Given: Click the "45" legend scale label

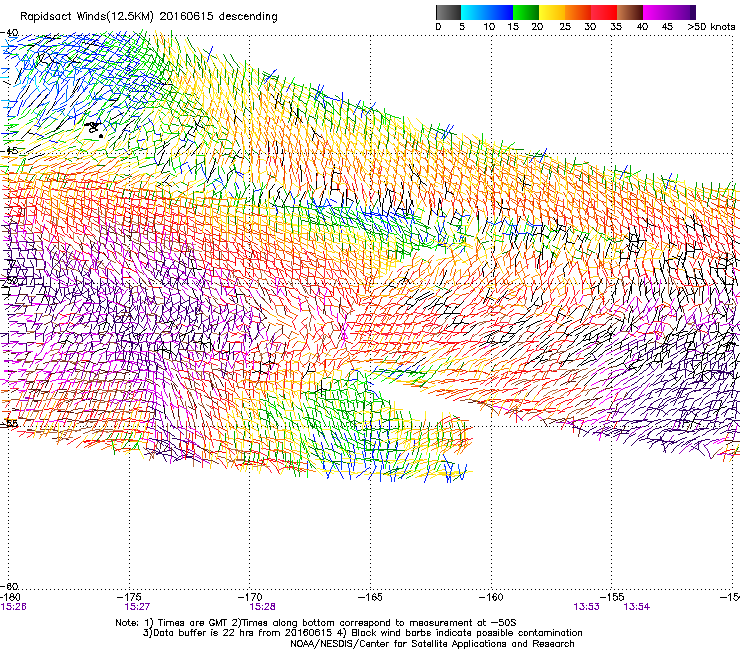Looking at the screenshot, I should pos(667,27).
